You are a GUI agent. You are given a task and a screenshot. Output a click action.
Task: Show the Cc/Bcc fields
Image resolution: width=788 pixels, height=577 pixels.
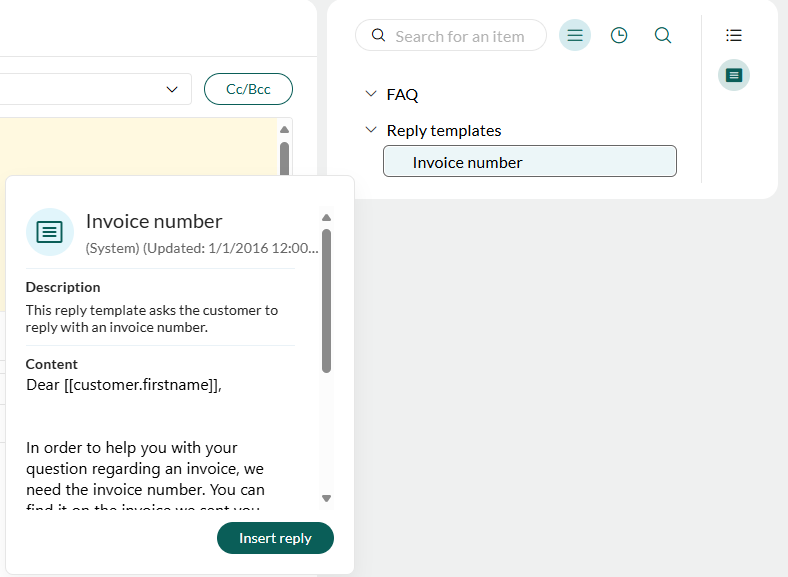248,89
